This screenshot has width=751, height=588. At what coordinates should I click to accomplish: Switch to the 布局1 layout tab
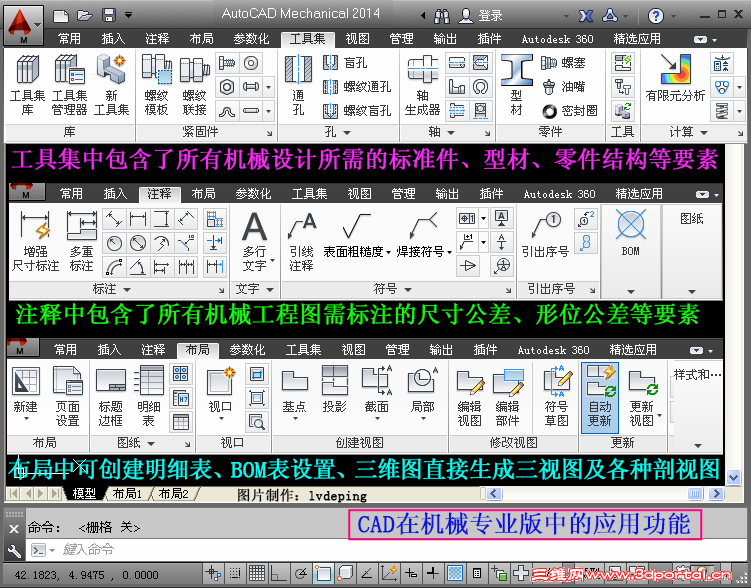click(x=127, y=494)
